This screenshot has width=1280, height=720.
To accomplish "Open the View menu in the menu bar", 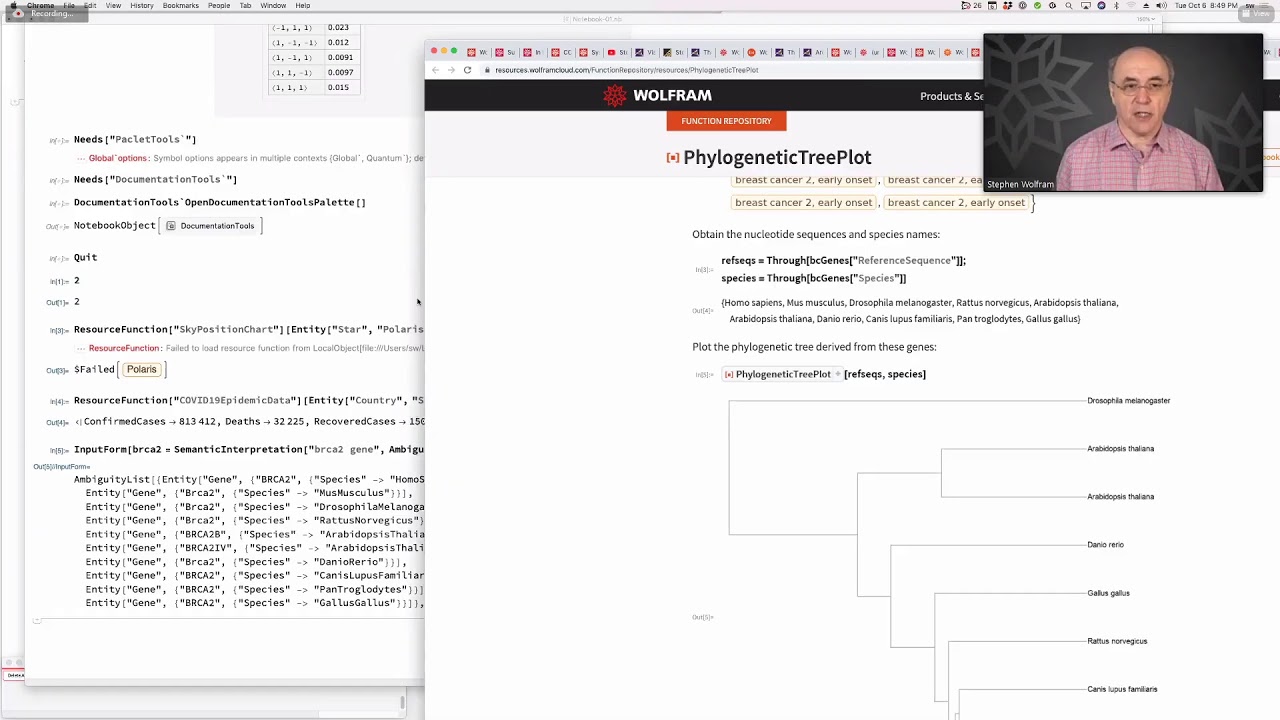I will 113,6.
